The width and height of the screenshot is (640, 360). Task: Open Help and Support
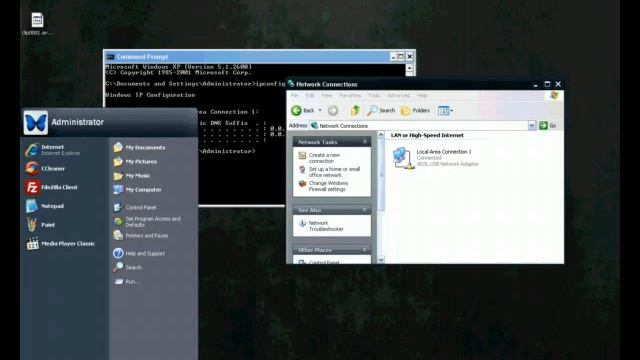139,253
